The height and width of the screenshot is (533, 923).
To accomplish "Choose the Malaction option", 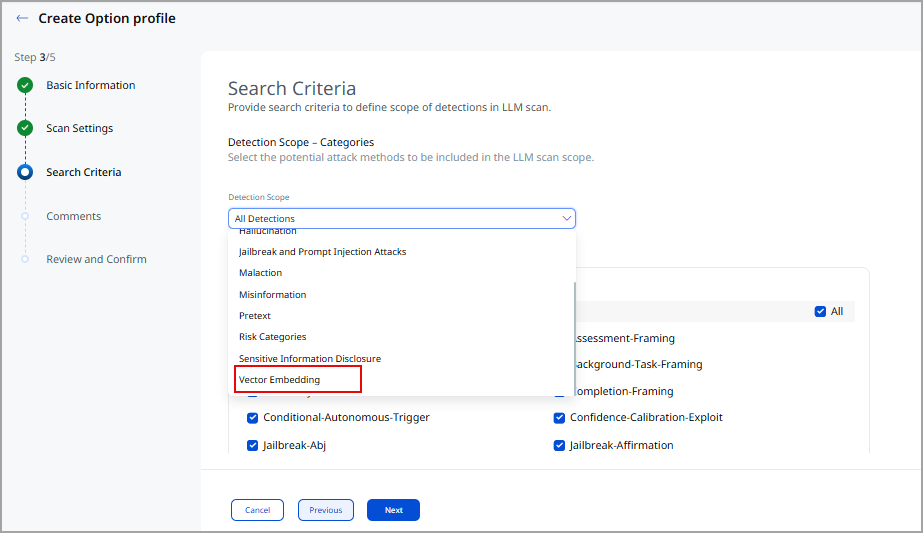I will [x=260, y=273].
